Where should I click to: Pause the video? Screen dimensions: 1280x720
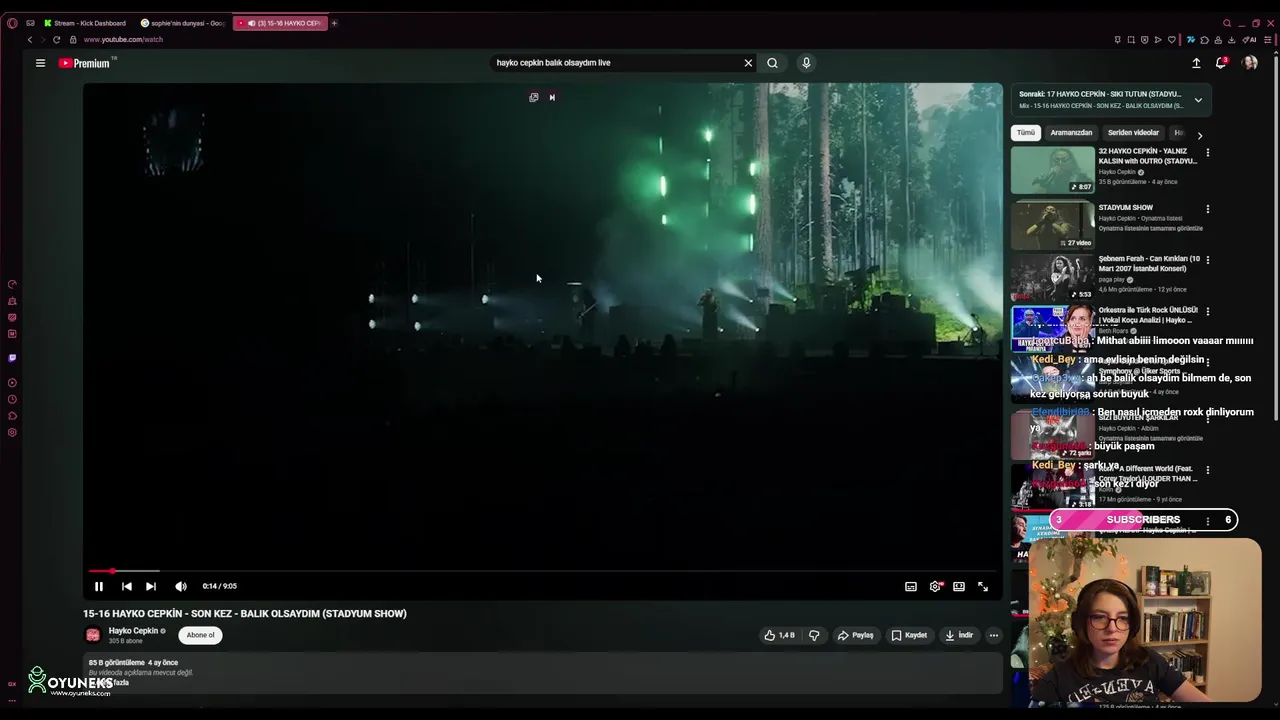point(99,587)
